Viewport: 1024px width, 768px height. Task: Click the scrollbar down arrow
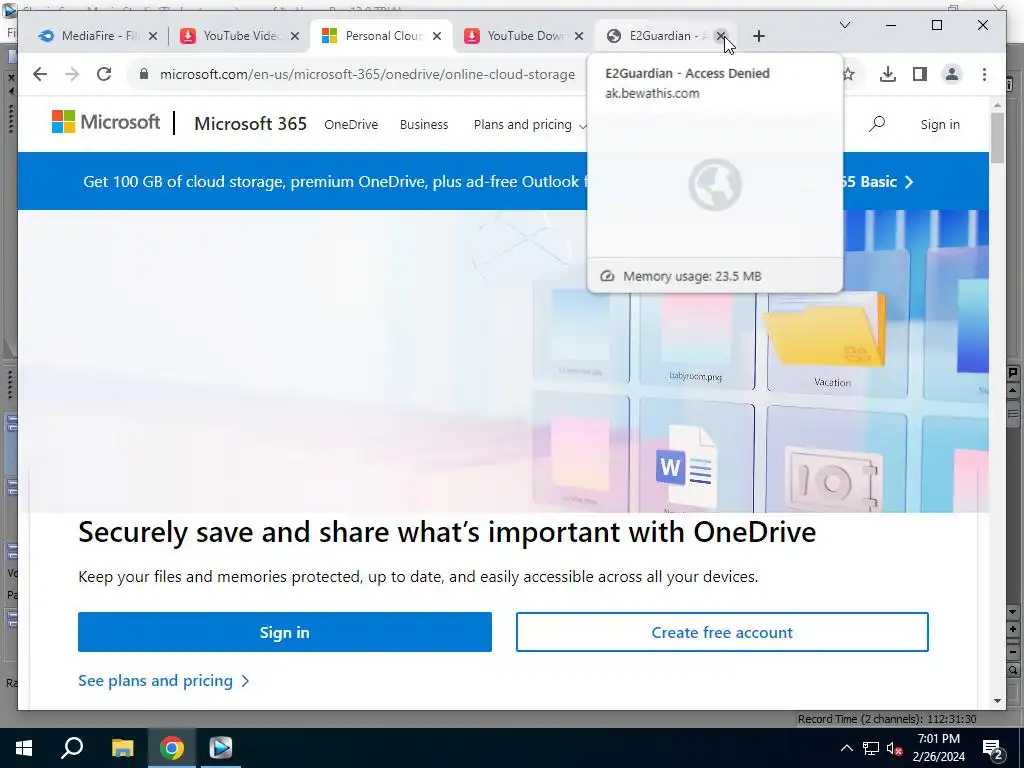coord(997,701)
